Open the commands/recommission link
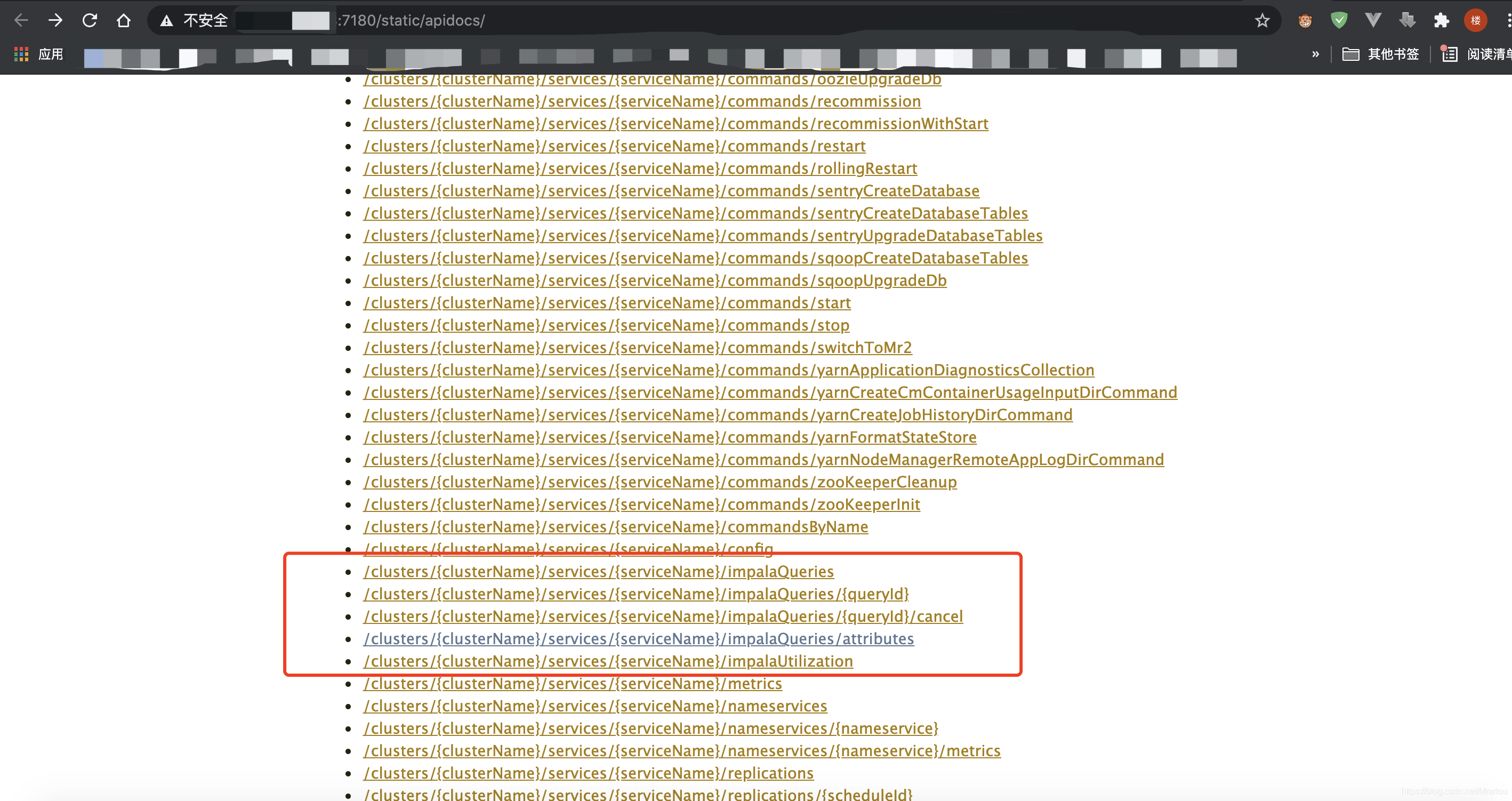The height and width of the screenshot is (801, 1512). 642,102
